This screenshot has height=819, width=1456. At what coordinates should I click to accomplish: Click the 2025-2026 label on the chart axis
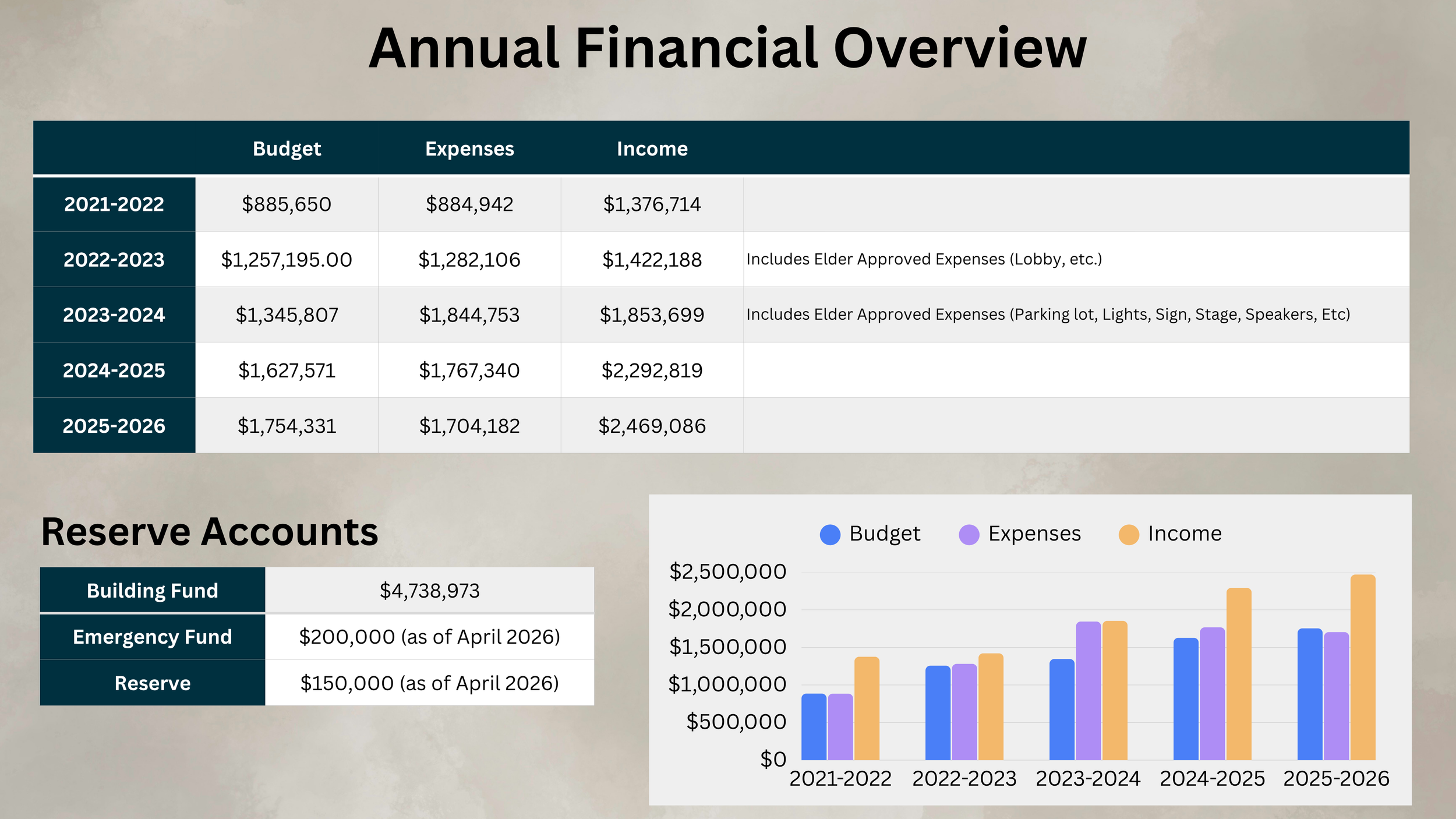1337,779
